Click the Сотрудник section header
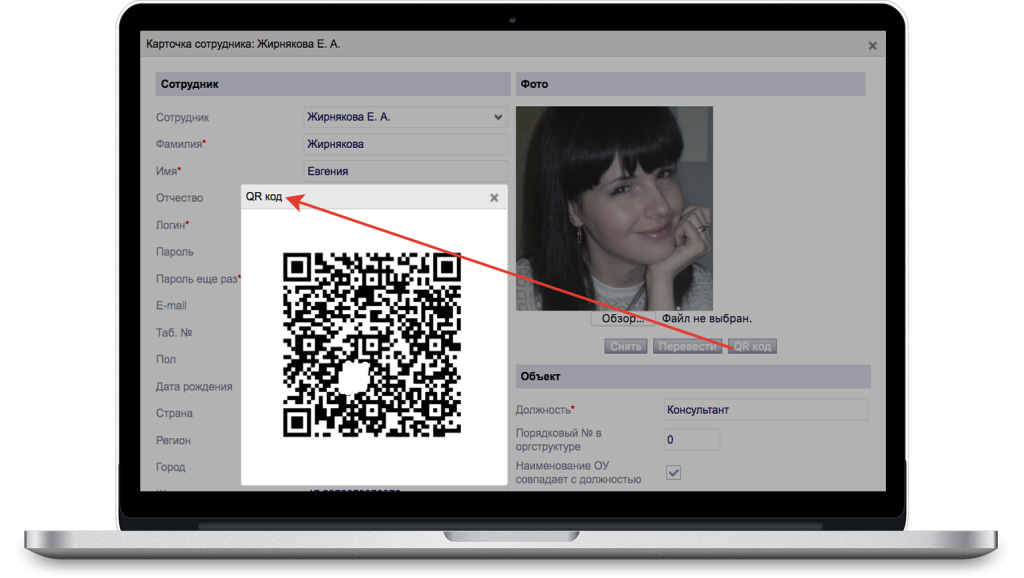This screenshot has height=578, width=1024. click(x=332, y=84)
